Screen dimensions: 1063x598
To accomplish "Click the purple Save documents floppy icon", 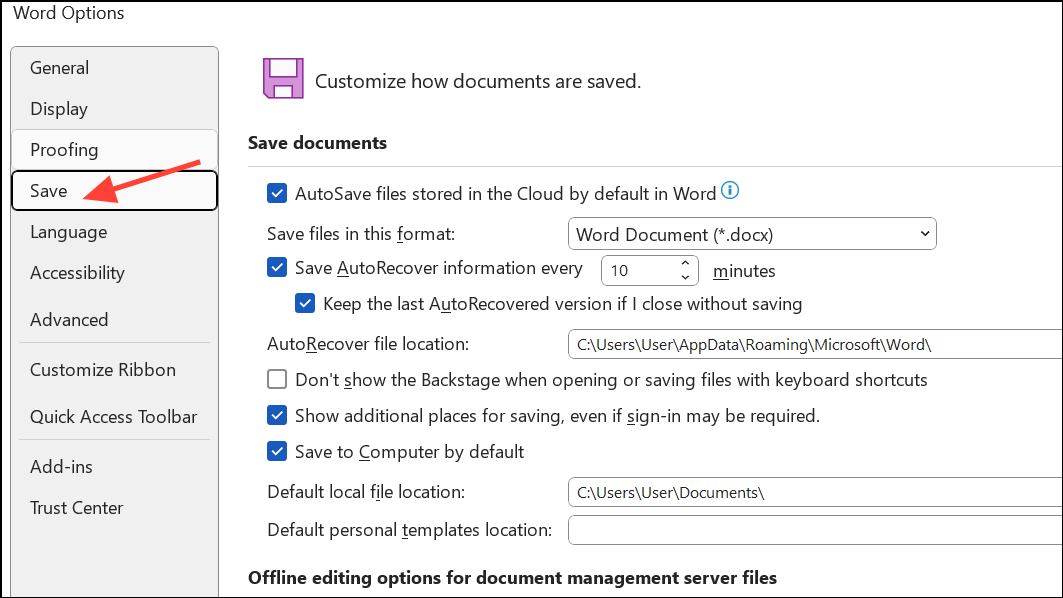I will coord(283,78).
